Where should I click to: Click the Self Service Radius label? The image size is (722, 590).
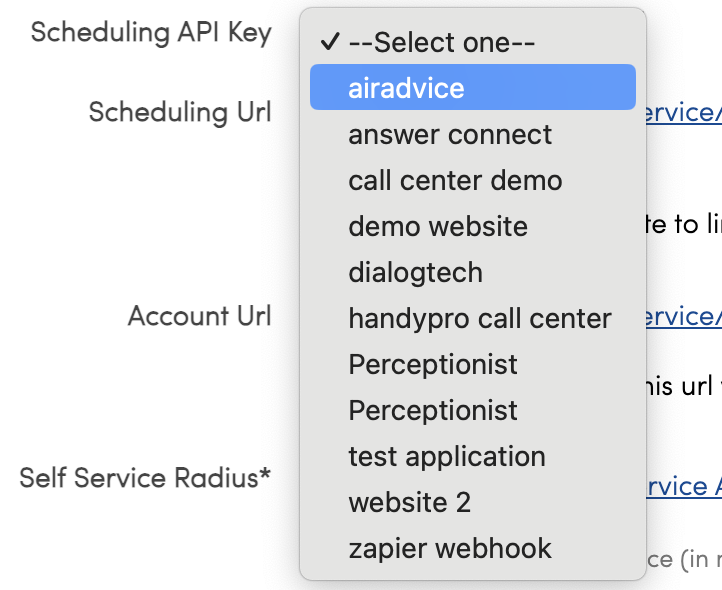145,478
